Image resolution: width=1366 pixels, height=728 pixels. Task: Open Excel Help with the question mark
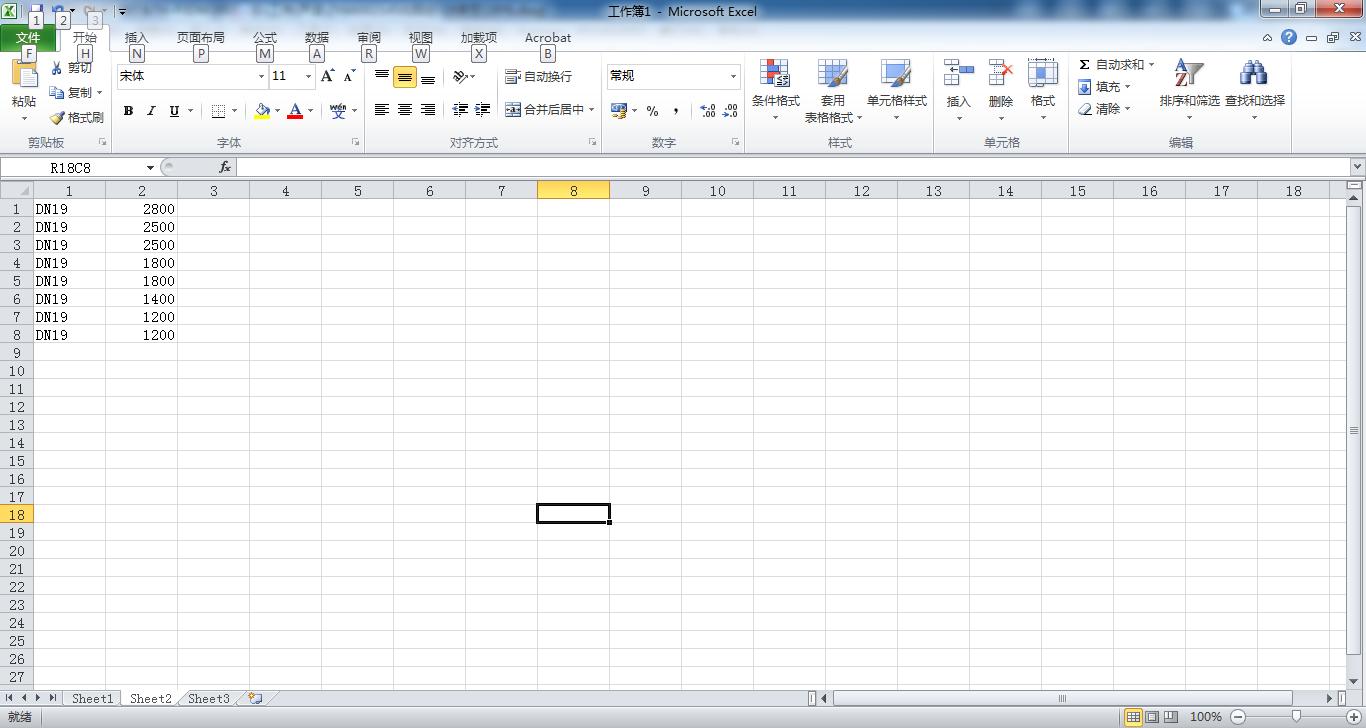[x=1289, y=38]
